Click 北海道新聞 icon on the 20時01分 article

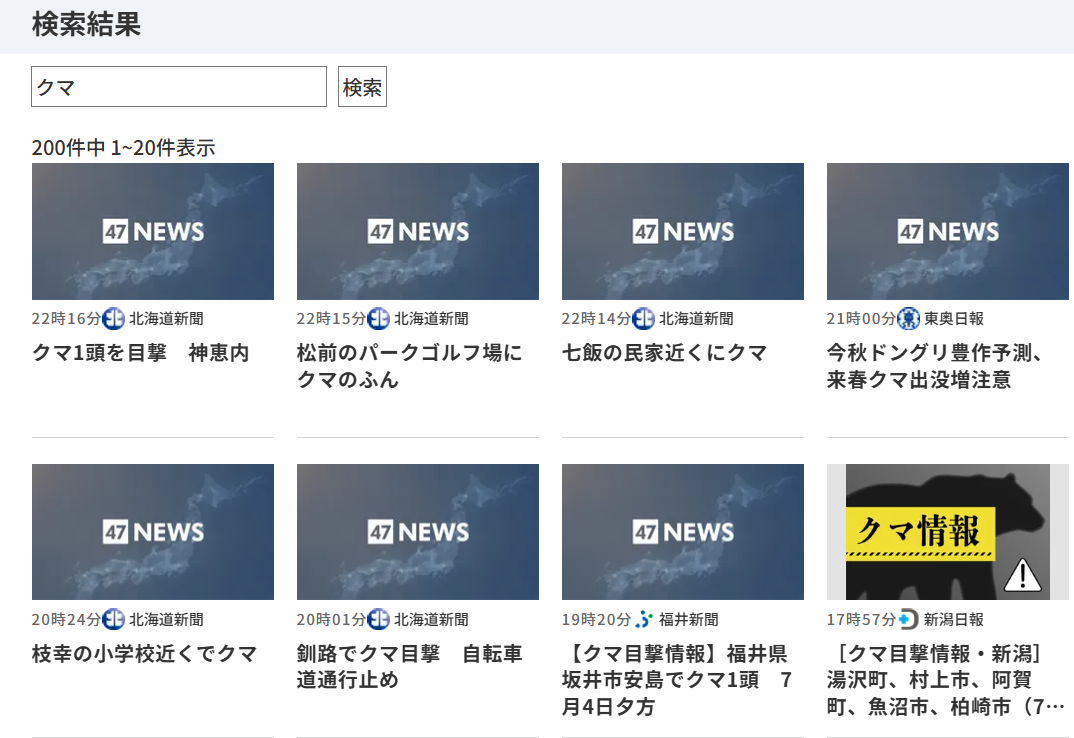tap(378, 619)
